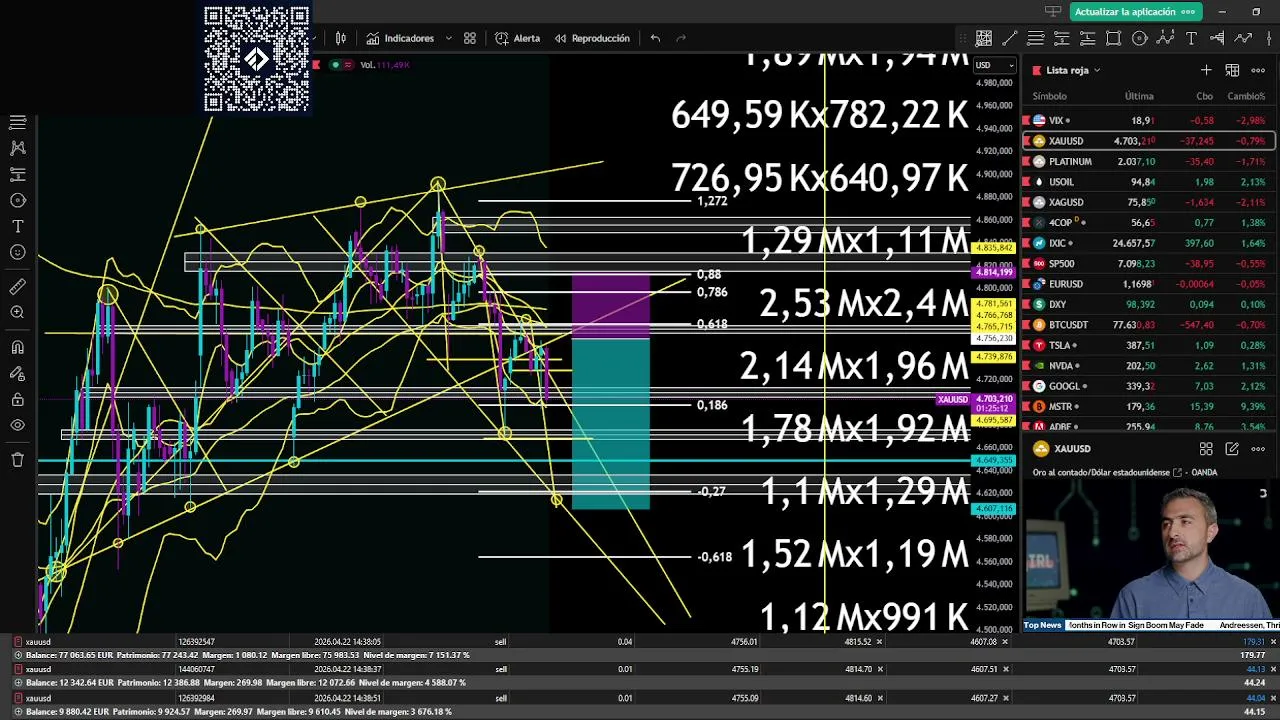Toggle lock all drawings padlock icon
Viewport: 1280px width, 720px height.
(x=17, y=399)
